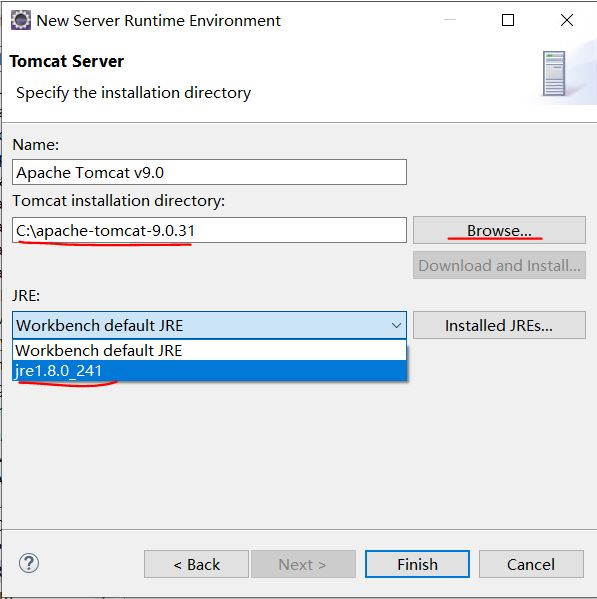Viewport: 597px width, 599px height.
Task: Collapse the JRE combo box arrow
Action: [x=396, y=325]
